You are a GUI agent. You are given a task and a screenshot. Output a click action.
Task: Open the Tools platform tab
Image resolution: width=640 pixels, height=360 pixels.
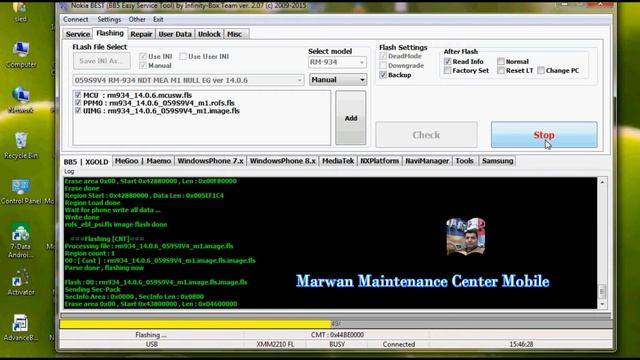464,161
